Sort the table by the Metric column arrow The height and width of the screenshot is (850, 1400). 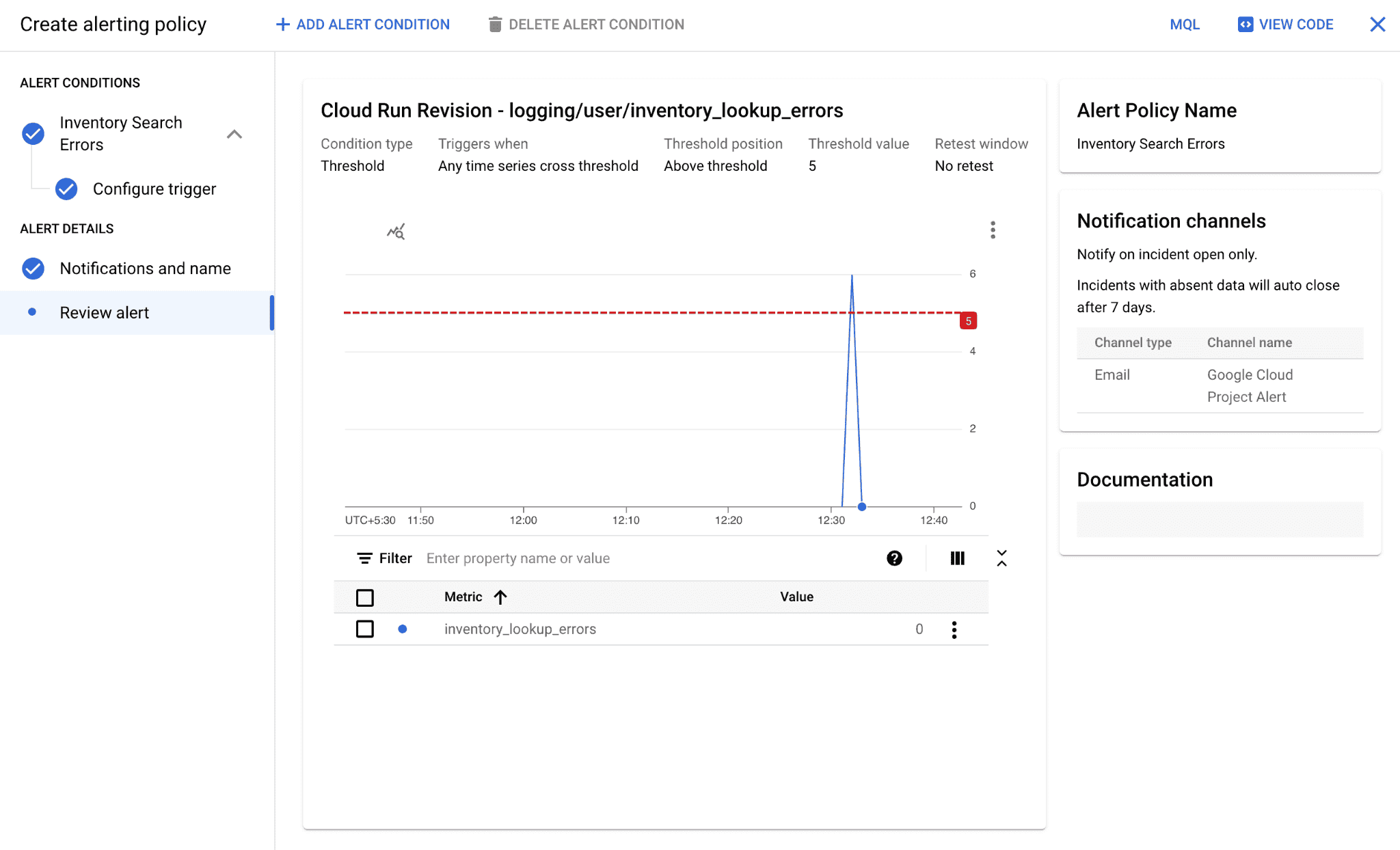coord(500,597)
